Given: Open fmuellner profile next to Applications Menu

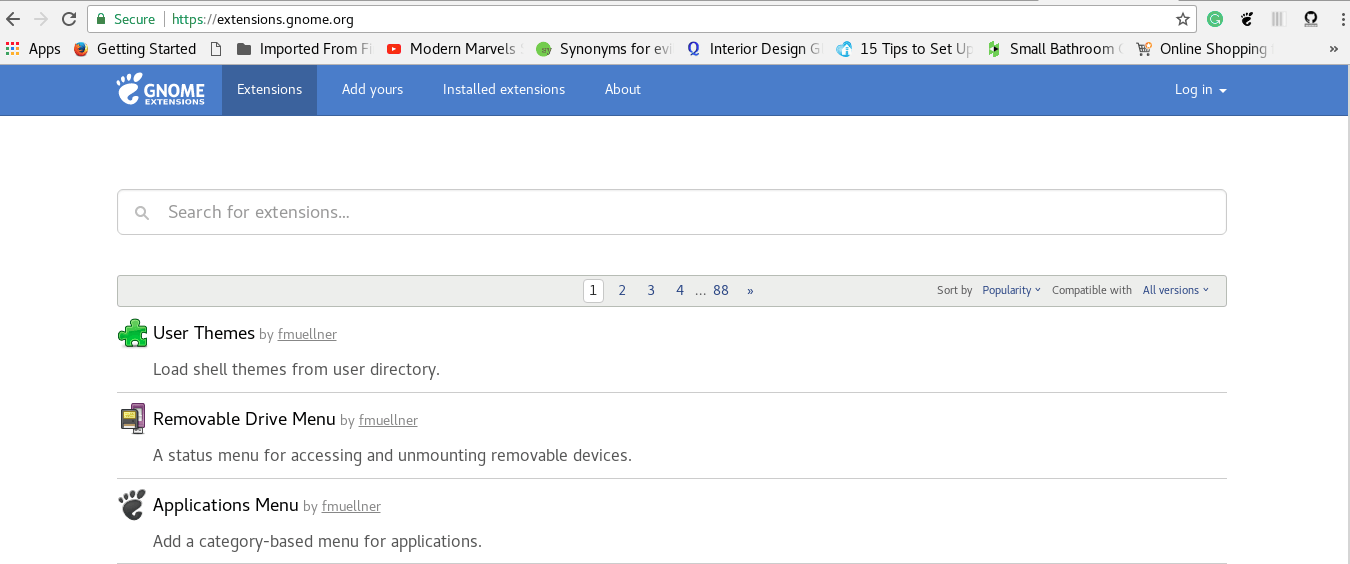Looking at the screenshot, I should coord(351,507).
